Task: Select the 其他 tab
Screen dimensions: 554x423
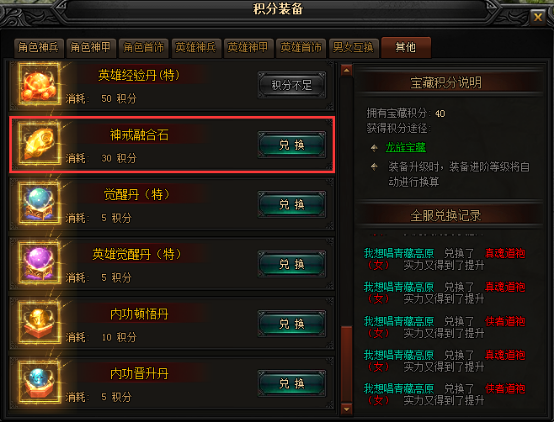Action: [406, 47]
